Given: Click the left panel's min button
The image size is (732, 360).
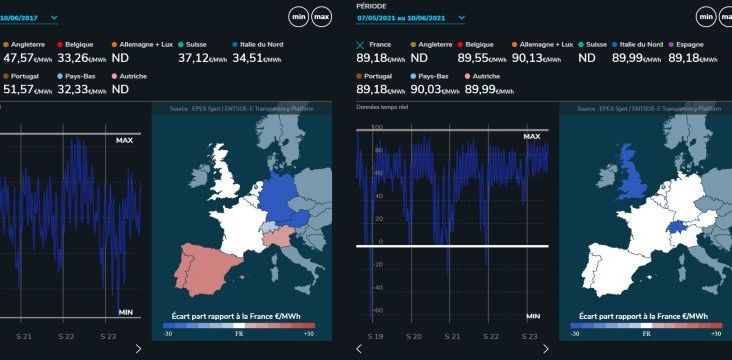Looking at the screenshot, I should point(299,18).
